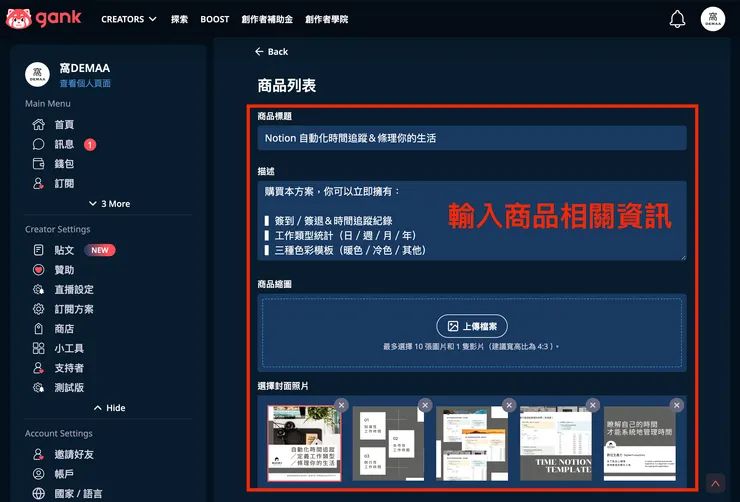This screenshot has width=740, height=502.
Task: Remove the third cover photo thumbnail
Action: (x=509, y=405)
